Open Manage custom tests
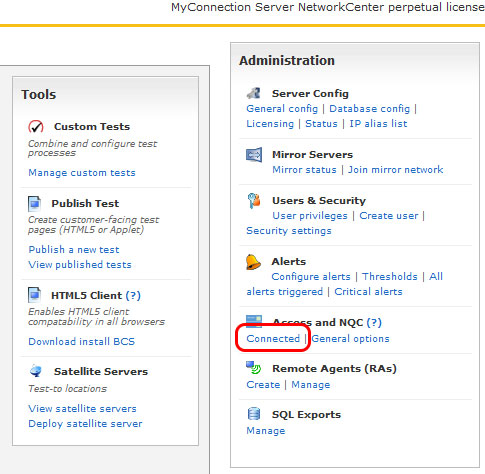This screenshot has width=485, height=474. [82, 173]
